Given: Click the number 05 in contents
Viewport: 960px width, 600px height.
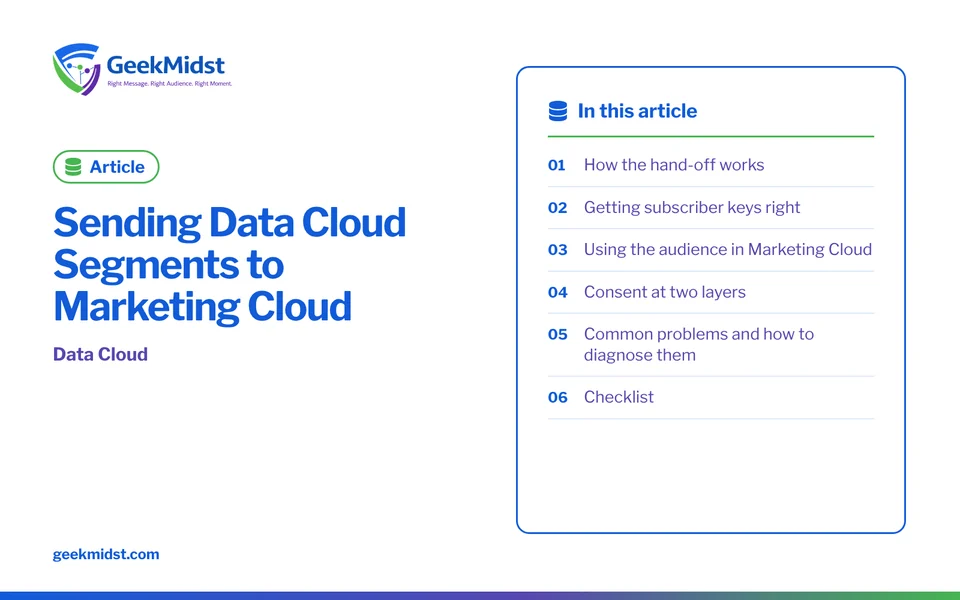Looking at the screenshot, I should pyautogui.click(x=557, y=335).
